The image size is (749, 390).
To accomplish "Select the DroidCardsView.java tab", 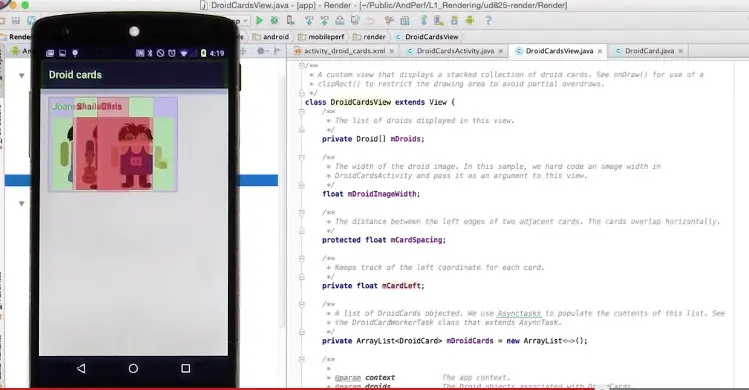I will click(555, 51).
